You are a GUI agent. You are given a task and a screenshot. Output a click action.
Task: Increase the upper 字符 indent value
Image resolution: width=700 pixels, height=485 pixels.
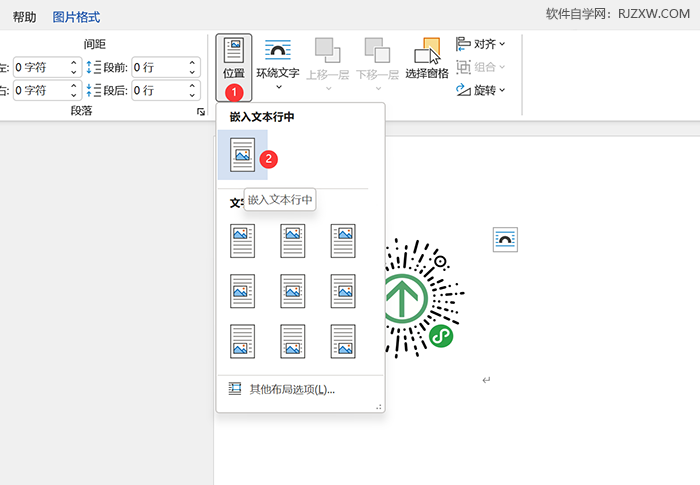pyautogui.click(x=74, y=63)
